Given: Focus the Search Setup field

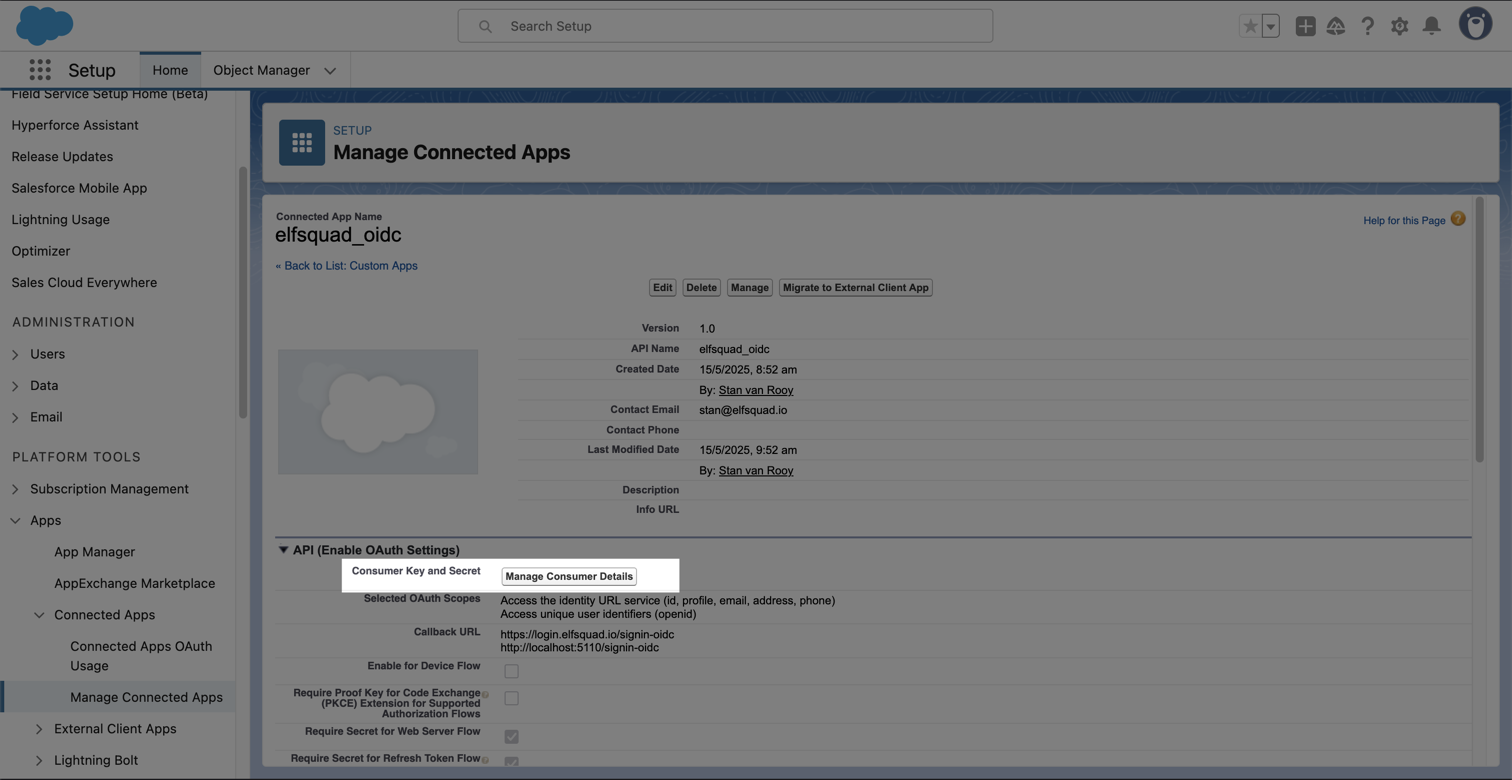Looking at the screenshot, I should pyautogui.click(x=725, y=26).
